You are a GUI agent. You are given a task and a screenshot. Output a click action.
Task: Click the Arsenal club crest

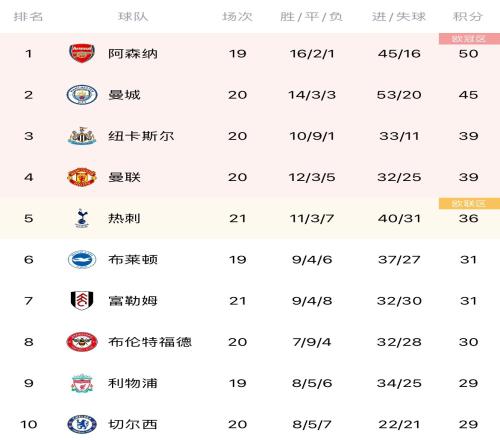point(82,53)
